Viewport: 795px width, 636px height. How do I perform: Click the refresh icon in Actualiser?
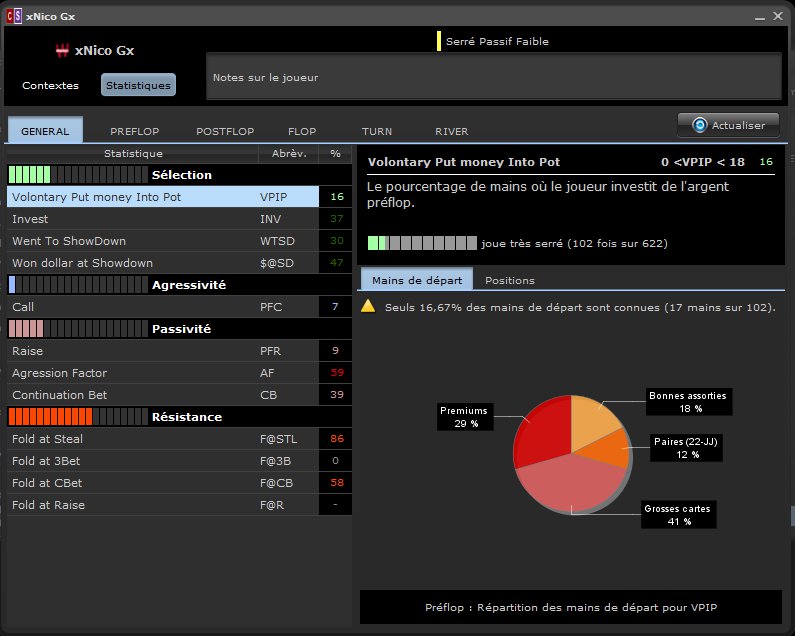point(700,125)
